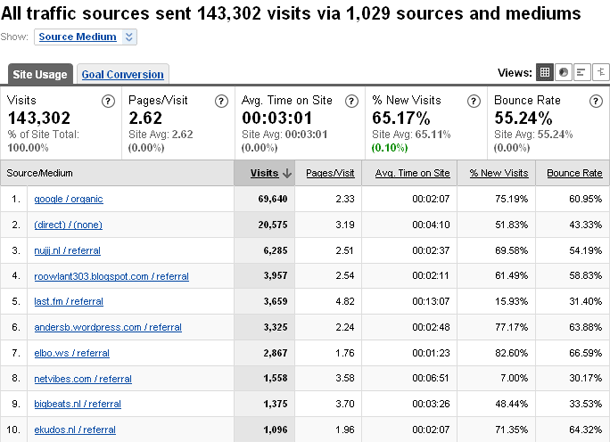Switch to Goal Conversion tab
This screenshot has height=442, width=610.
[x=123, y=74]
